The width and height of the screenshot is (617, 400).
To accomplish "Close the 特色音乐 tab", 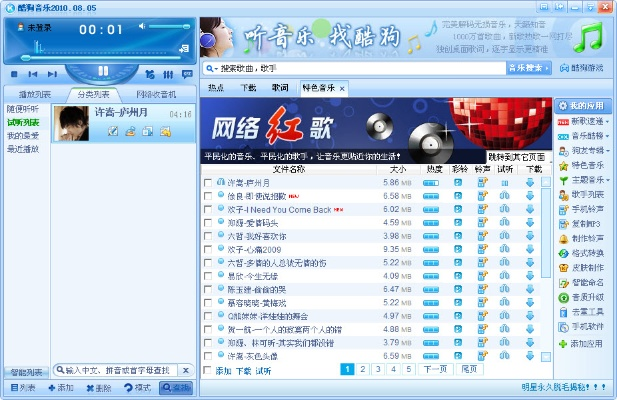I will pyautogui.click(x=342, y=89).
